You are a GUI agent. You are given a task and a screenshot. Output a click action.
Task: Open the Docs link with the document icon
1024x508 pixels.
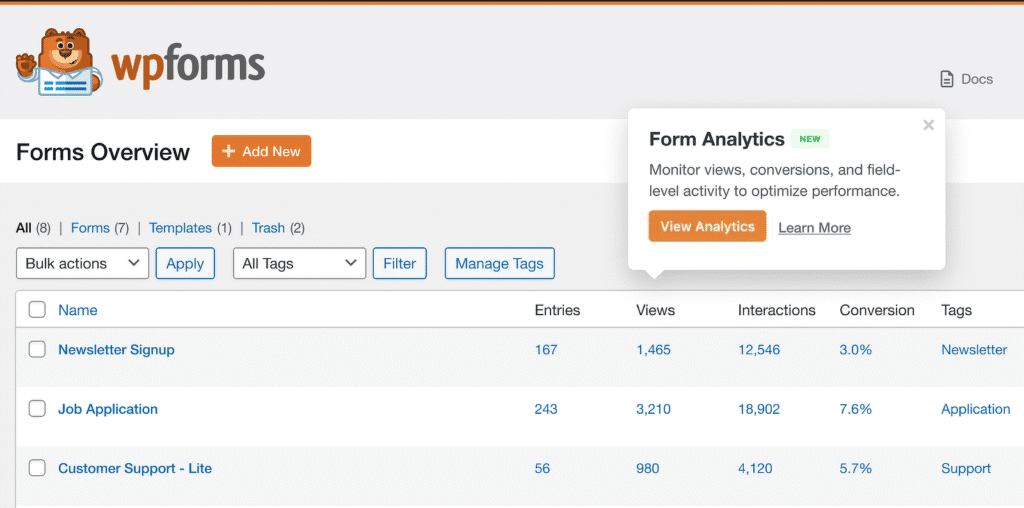(x=967, y=79)
